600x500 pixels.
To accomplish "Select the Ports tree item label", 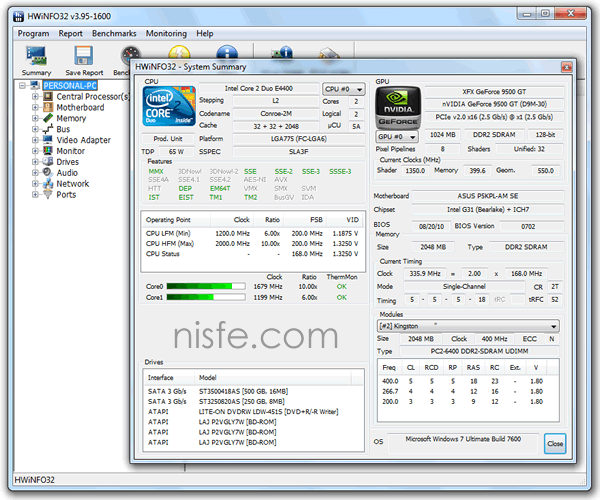I will 66,195.
